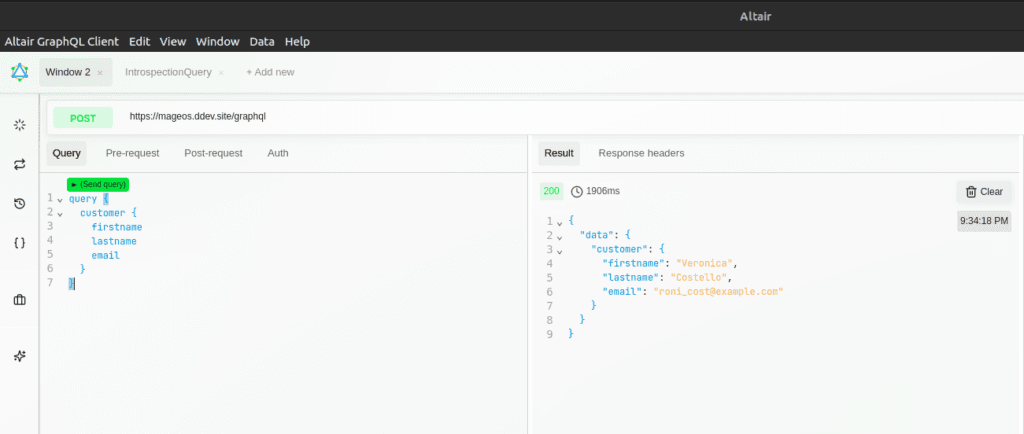
Task: Click the sparkle AI assistant icon
Action: pos(20,356)
